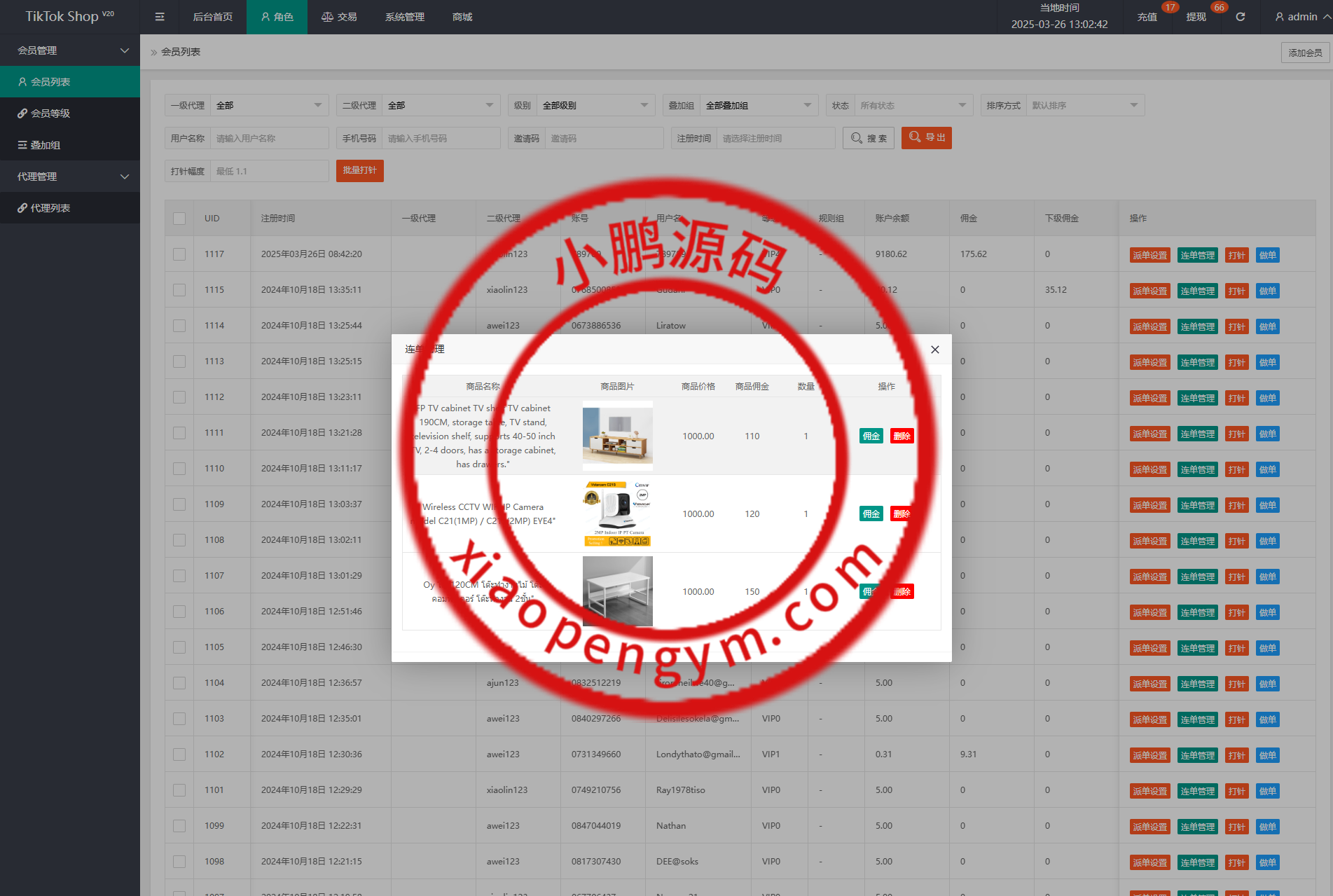Open the 商城 top menu tab
Viewport: 1333px width, 896px height.
(462, 17)
